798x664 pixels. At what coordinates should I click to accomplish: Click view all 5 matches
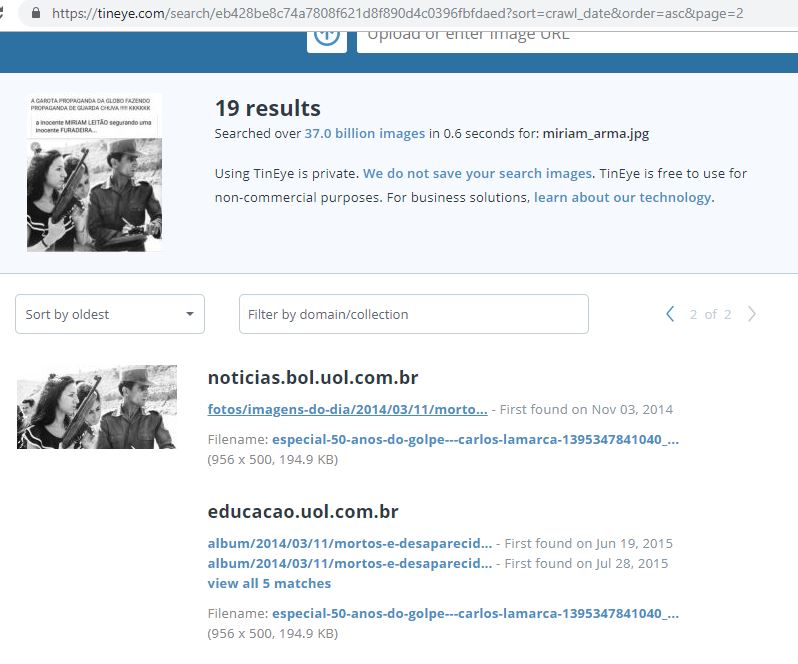[x=269, y=583]
